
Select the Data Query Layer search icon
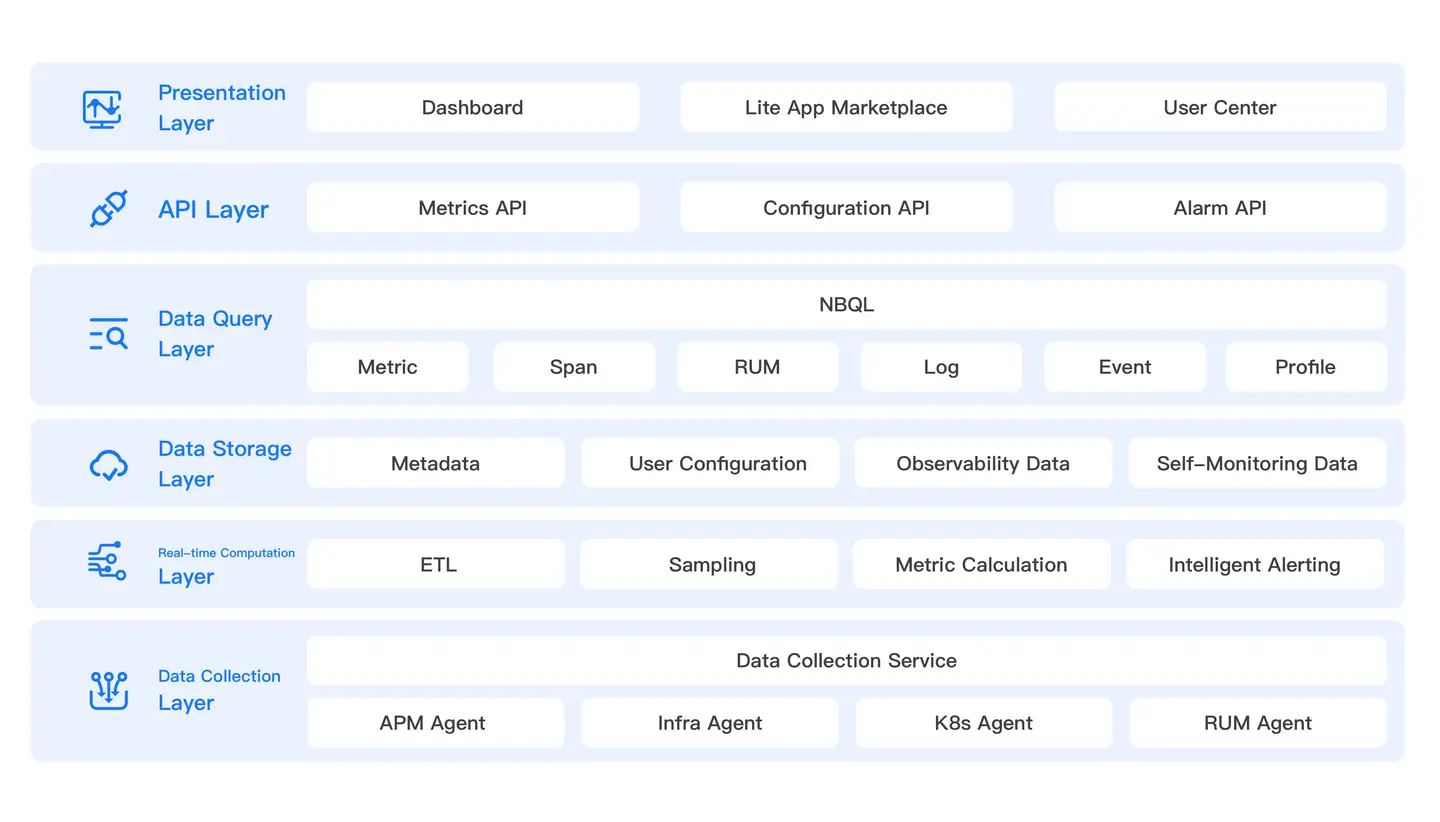click(108, 334)
